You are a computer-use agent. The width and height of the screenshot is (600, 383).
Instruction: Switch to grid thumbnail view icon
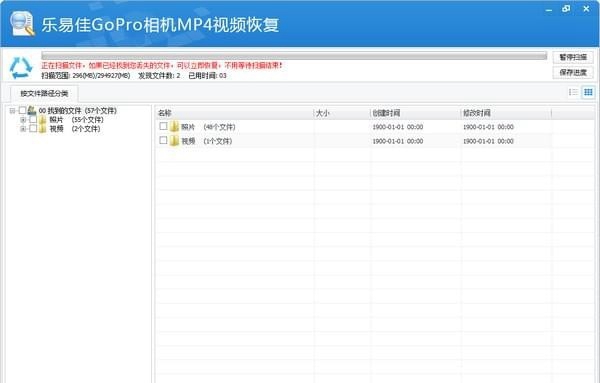tap(588, 92)
